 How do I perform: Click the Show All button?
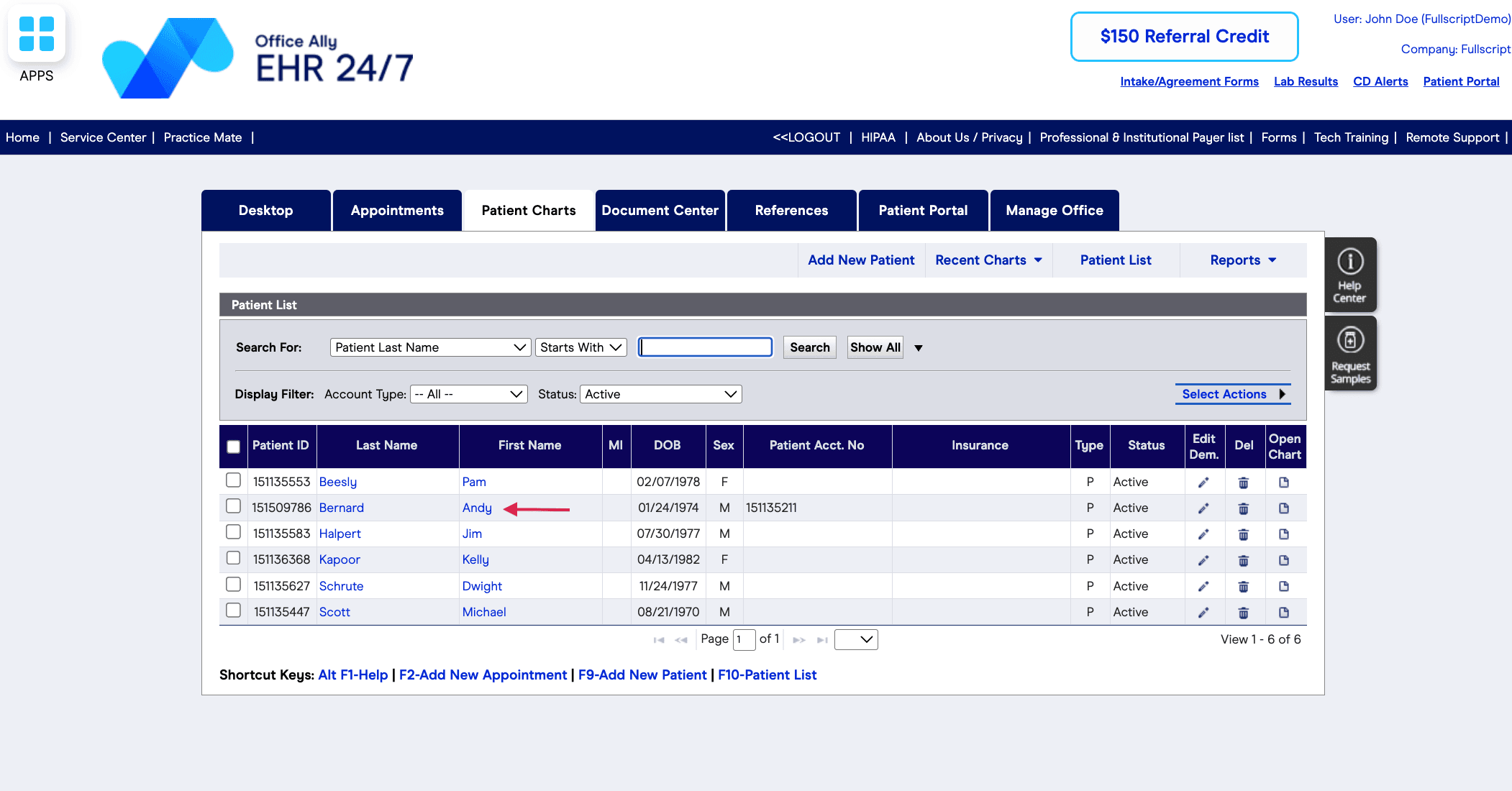(875, 347)
